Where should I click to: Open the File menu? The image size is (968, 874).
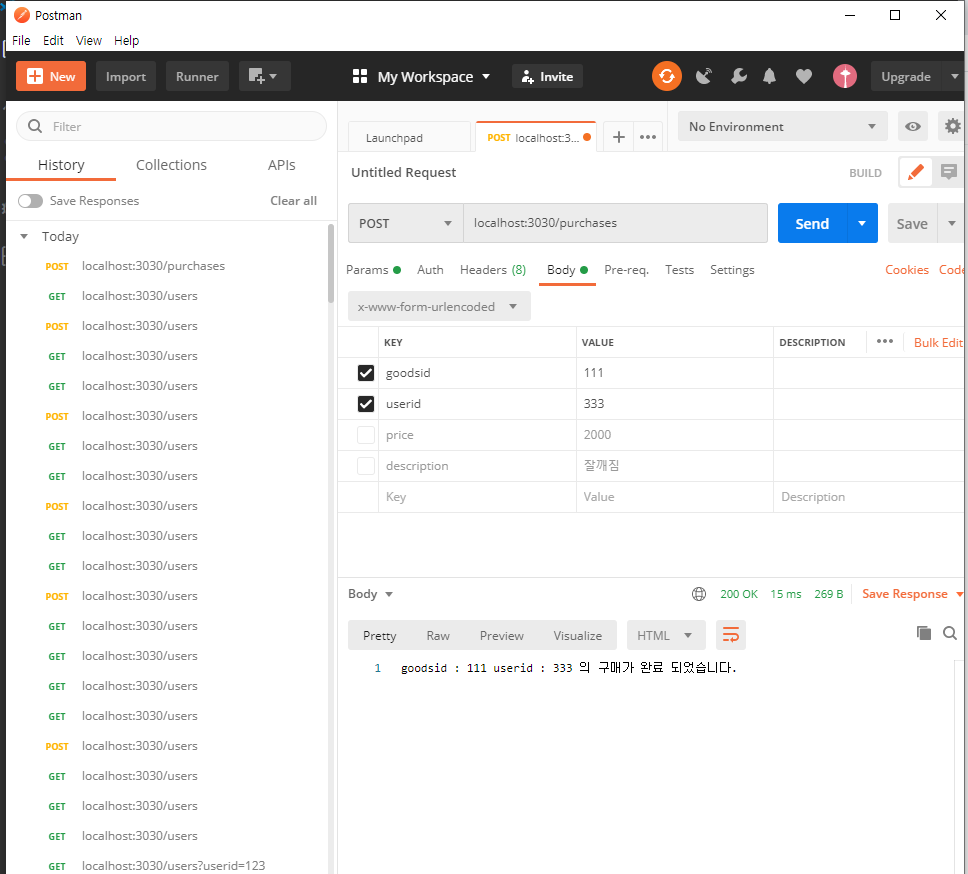tap(21, 41)
